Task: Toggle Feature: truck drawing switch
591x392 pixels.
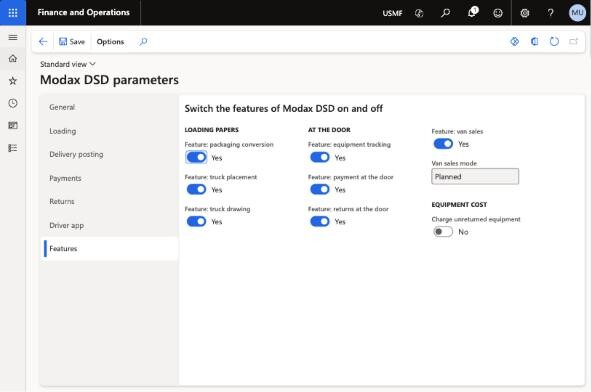Action: click(x=196, y=221)
